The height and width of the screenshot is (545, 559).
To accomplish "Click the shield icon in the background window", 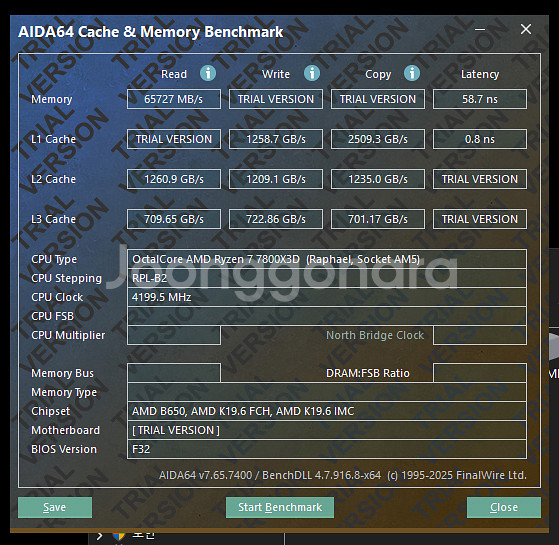I will tap(119, 536).
